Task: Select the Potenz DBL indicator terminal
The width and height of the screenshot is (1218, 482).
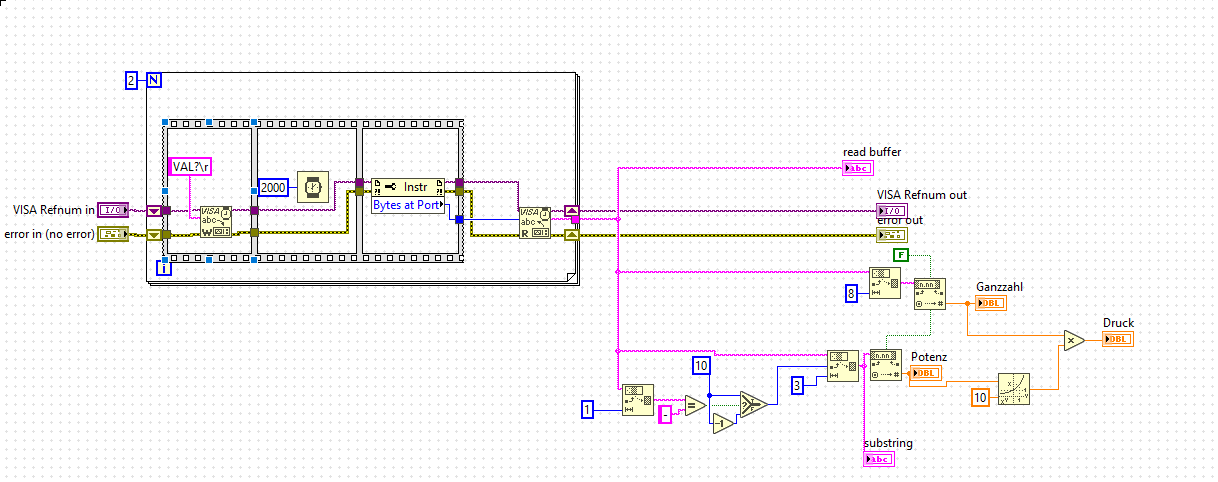Action: tap(926, 372)
